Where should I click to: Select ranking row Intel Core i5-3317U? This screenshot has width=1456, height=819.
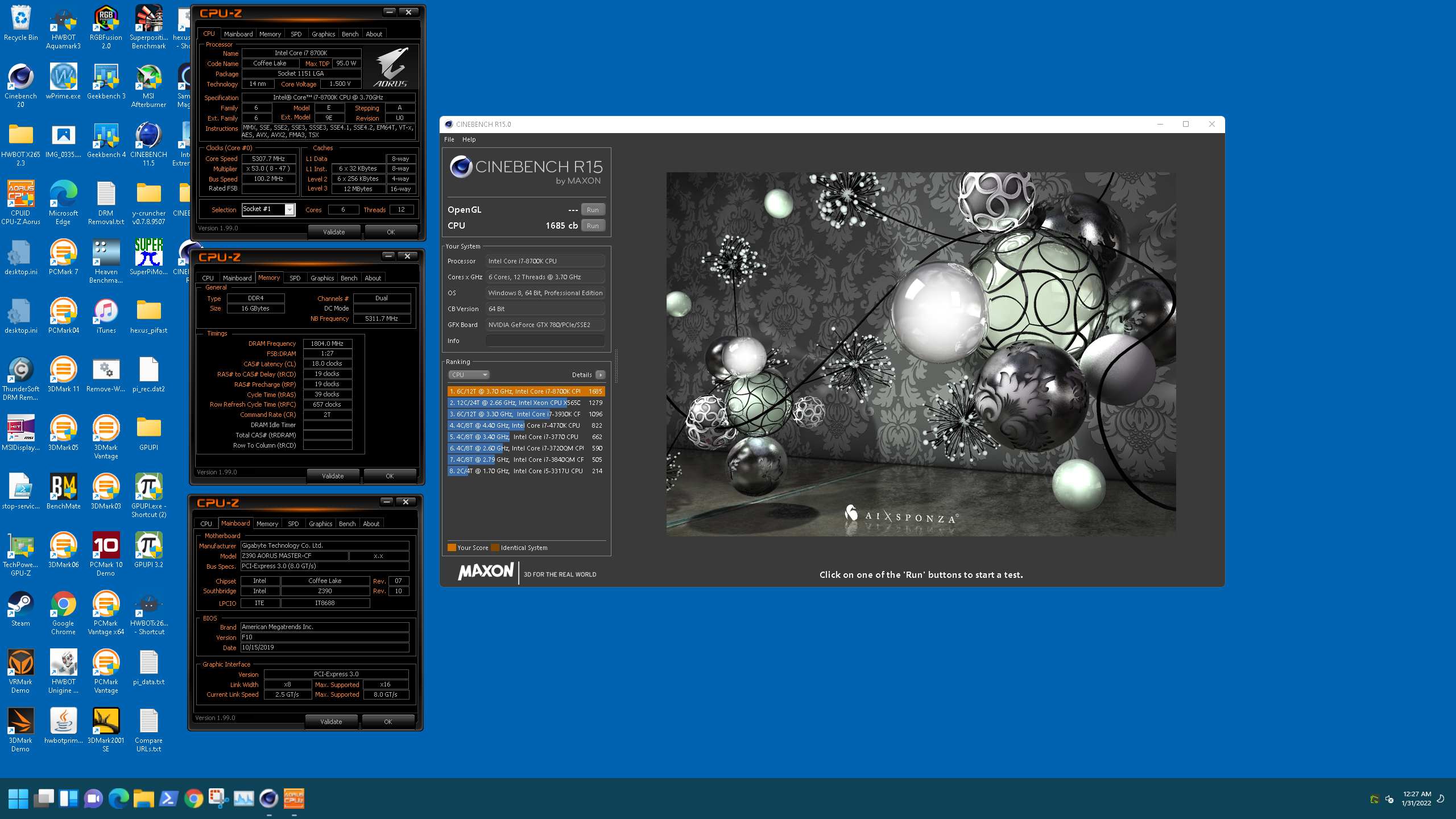(526, 471)
